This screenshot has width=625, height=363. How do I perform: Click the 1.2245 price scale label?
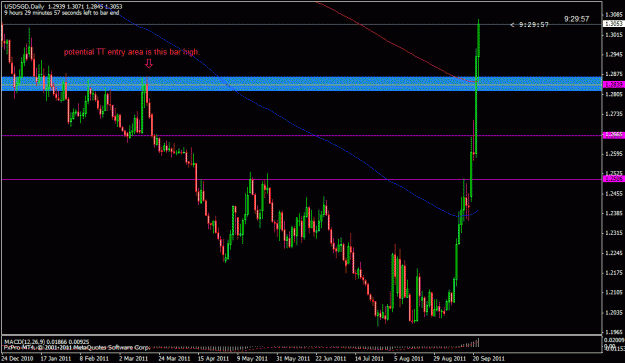click(x=614, y=253)
